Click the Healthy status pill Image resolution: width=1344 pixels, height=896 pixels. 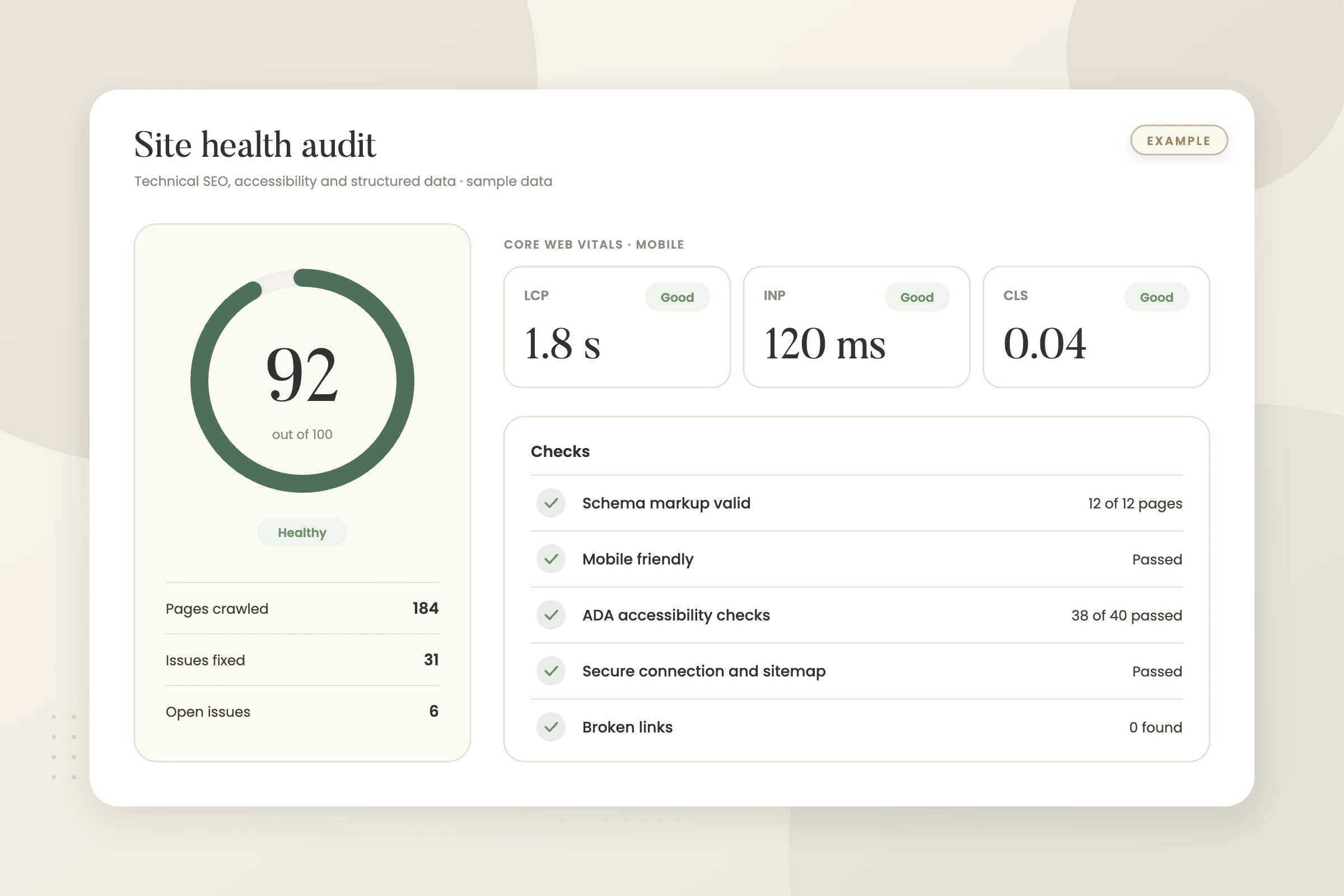[x=302, y=533]
